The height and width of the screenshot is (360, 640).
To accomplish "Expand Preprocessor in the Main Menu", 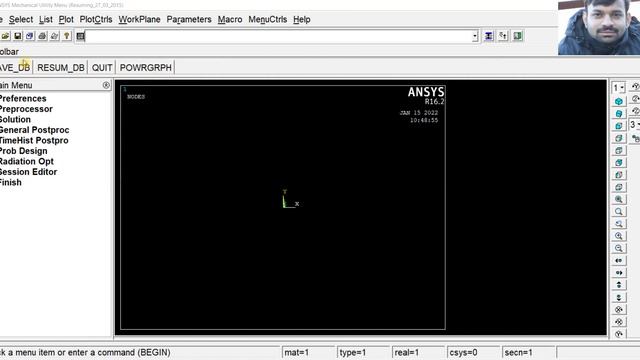I will 26,109.
